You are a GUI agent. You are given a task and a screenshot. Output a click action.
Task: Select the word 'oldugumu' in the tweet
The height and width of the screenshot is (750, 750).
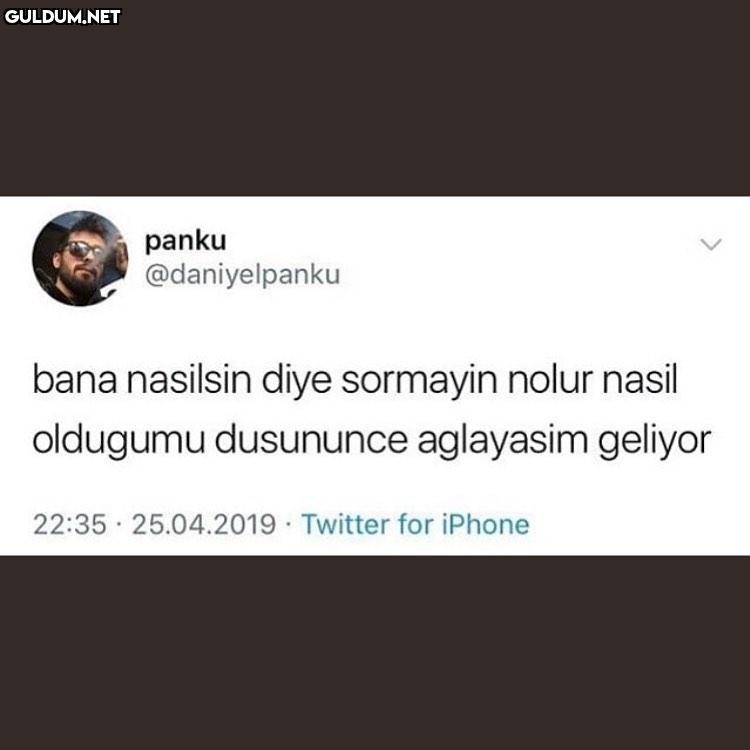click(119, 443)
